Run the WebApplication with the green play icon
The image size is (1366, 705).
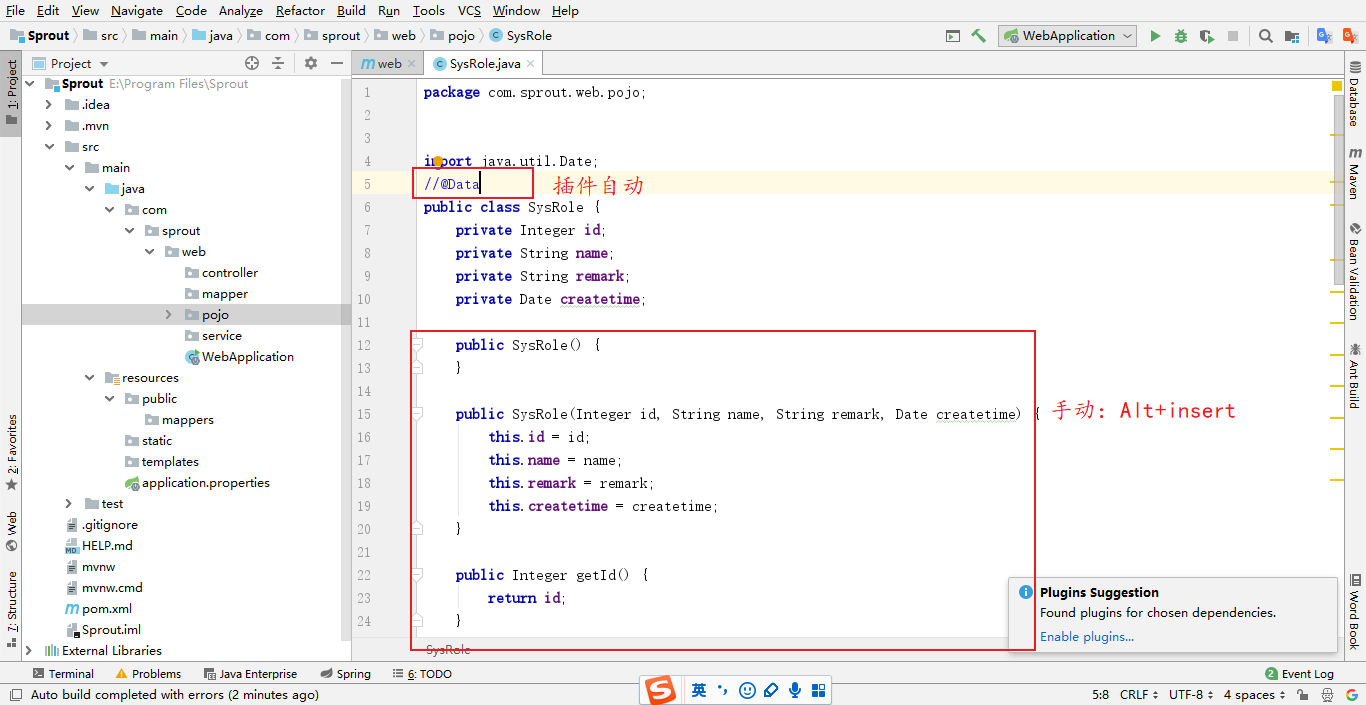click(1155, 36)
